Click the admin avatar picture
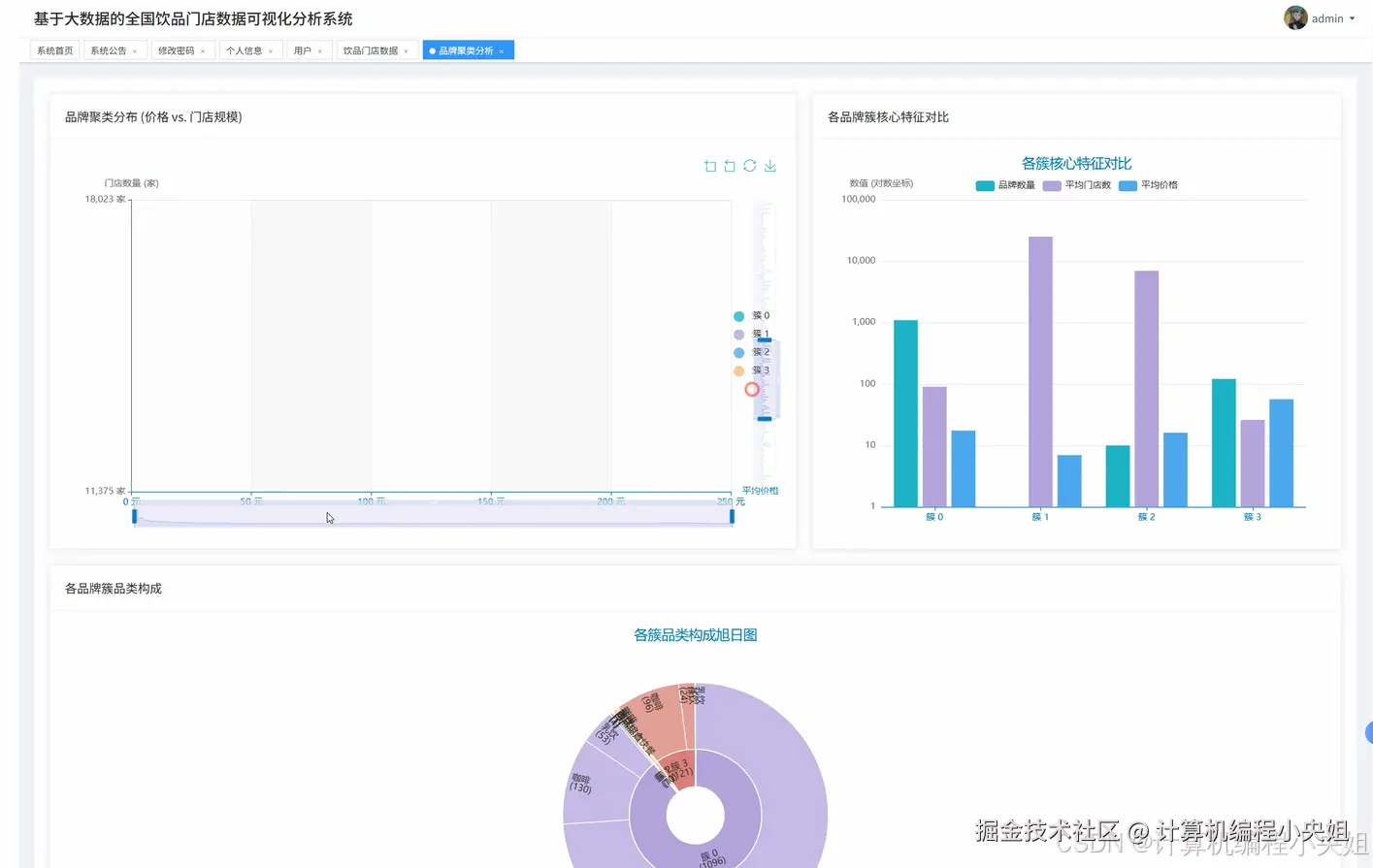1373x868 pixels. 1295,17
